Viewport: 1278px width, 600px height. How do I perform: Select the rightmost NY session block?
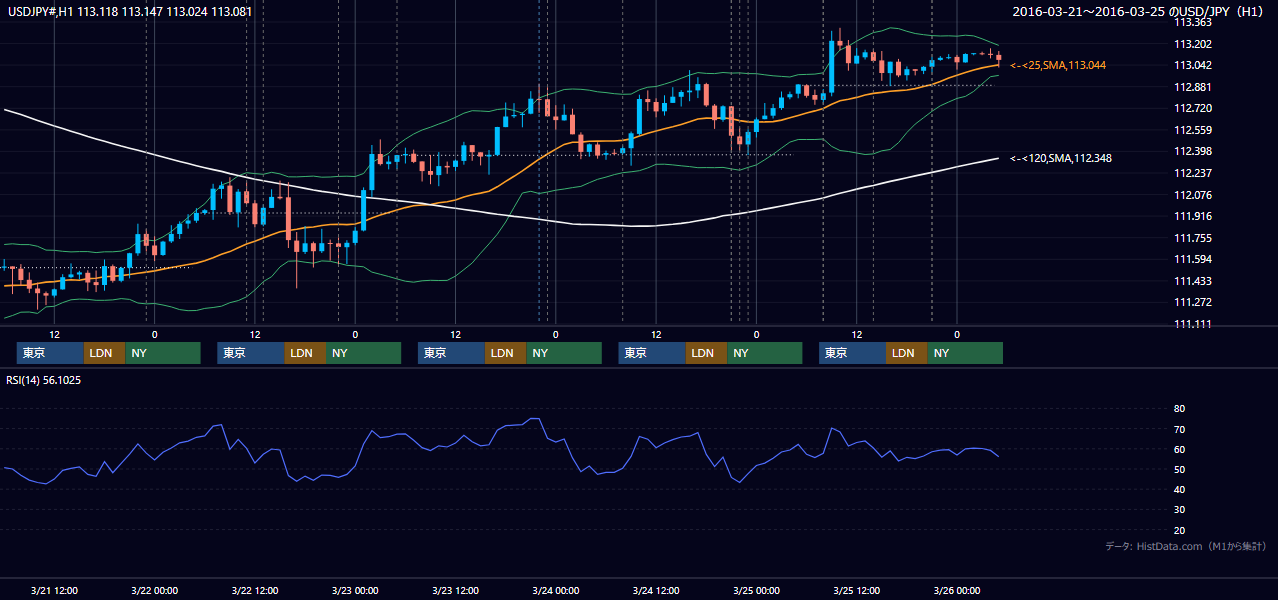[x=965, y=353]
